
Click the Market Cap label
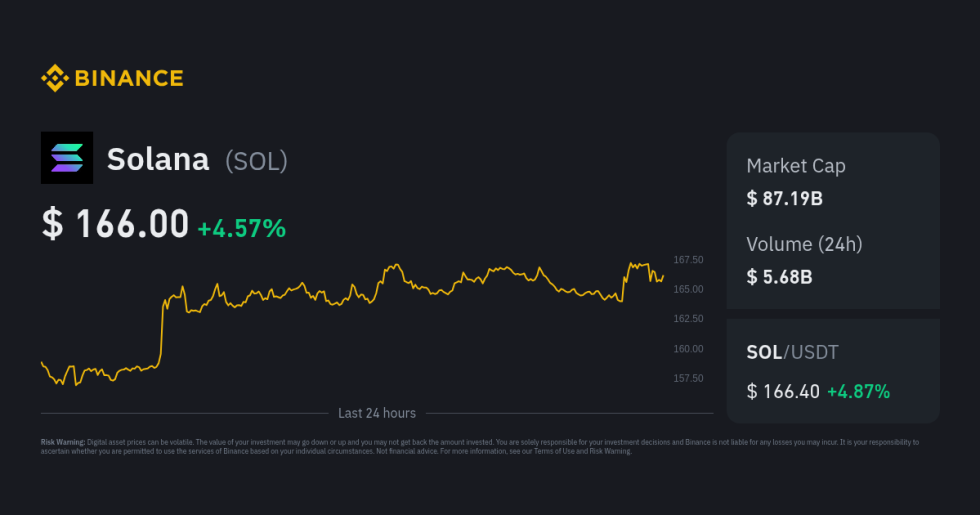pyautogui.click(x=796, y=166)
